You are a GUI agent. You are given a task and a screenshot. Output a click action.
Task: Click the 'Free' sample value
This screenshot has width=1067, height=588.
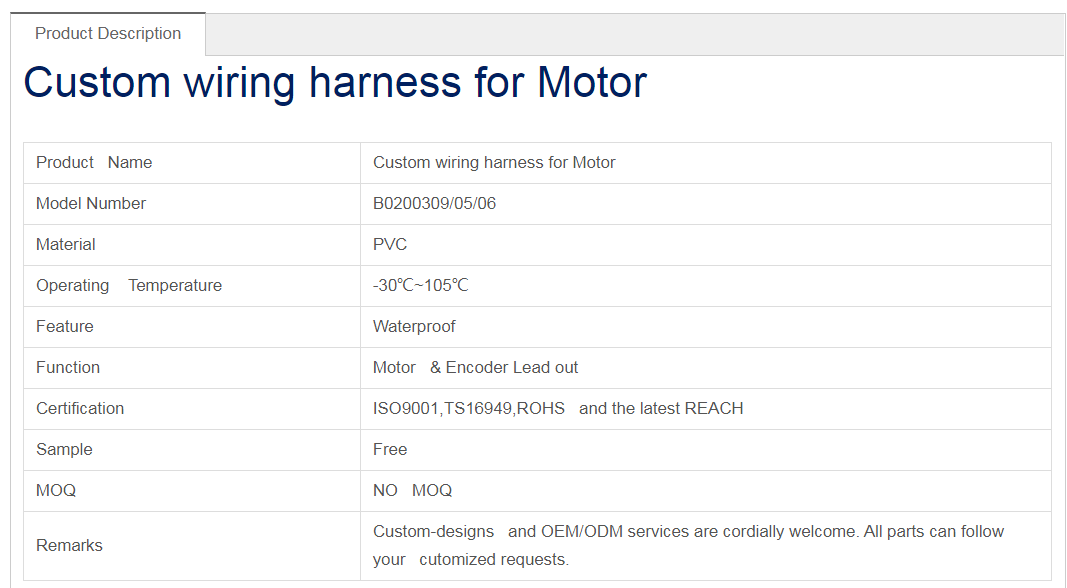(390, 450)
